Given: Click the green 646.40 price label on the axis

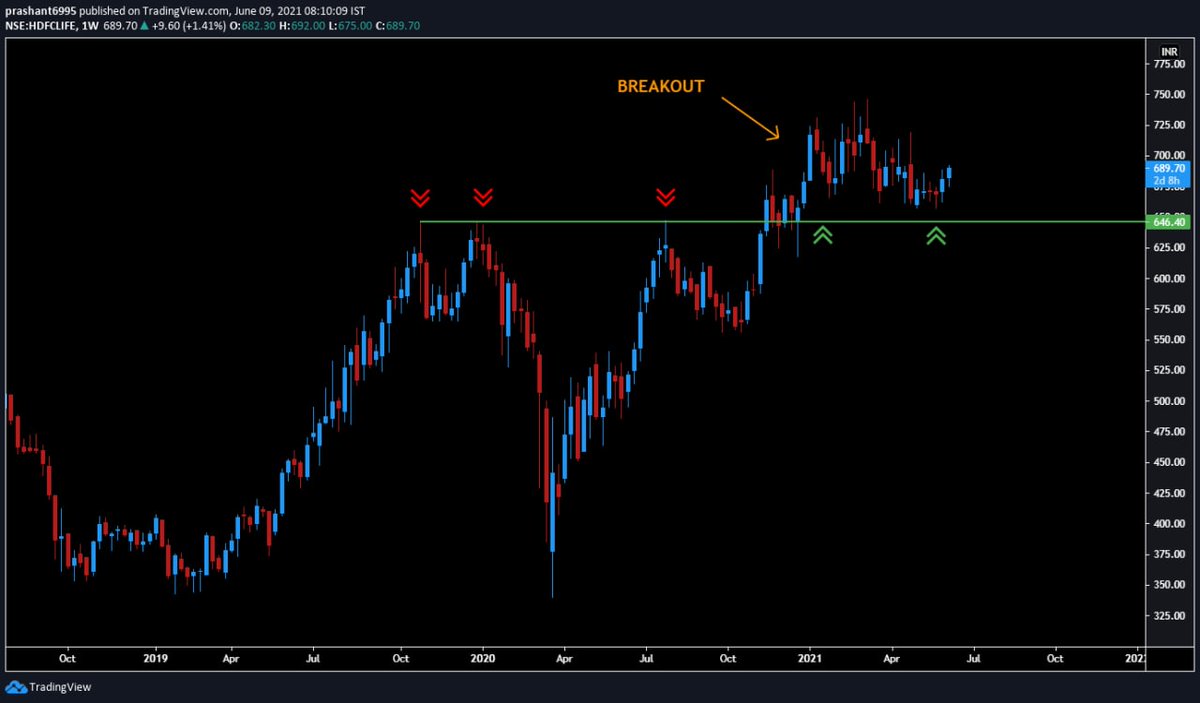Looking at the screenshot, I should pos(1170,221).
